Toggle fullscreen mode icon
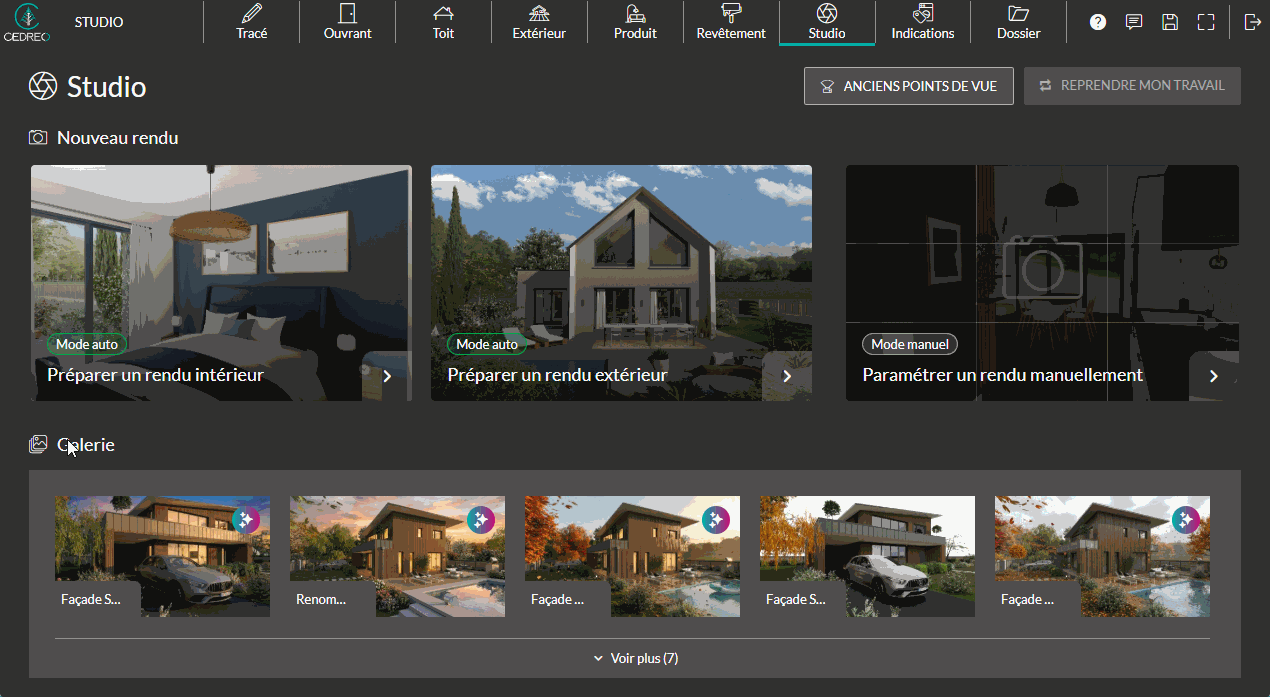The height and width of the screenshot is (697, 1270). coord(1206,22)
